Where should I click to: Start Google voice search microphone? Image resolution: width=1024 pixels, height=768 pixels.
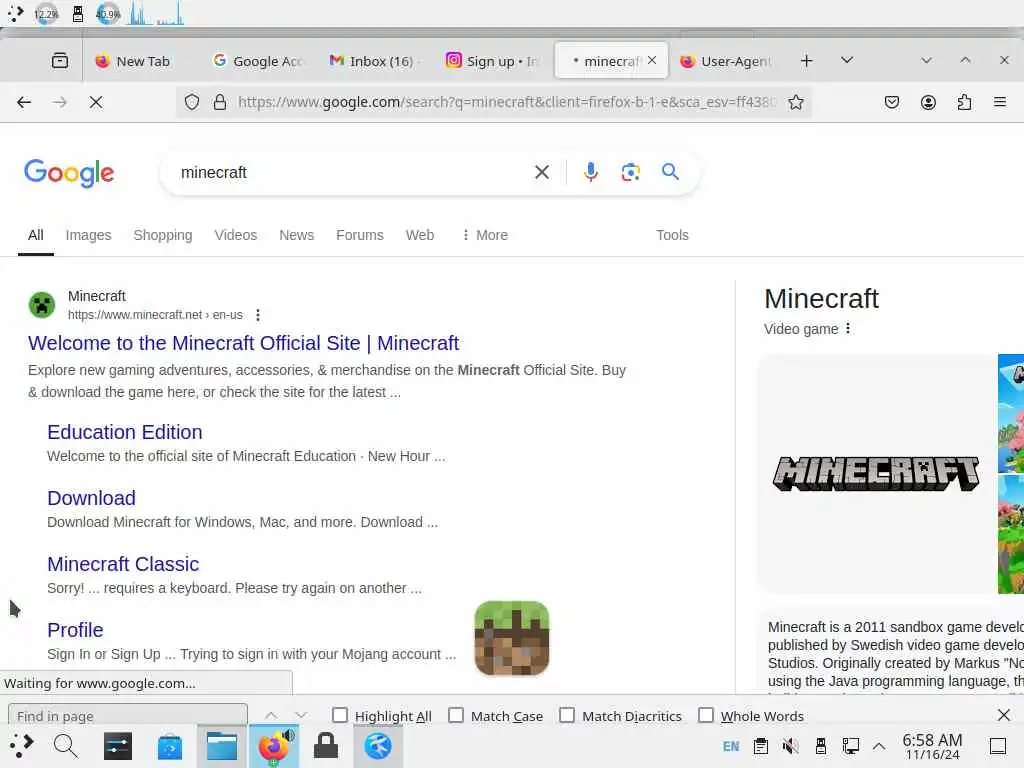pos(590,172)
